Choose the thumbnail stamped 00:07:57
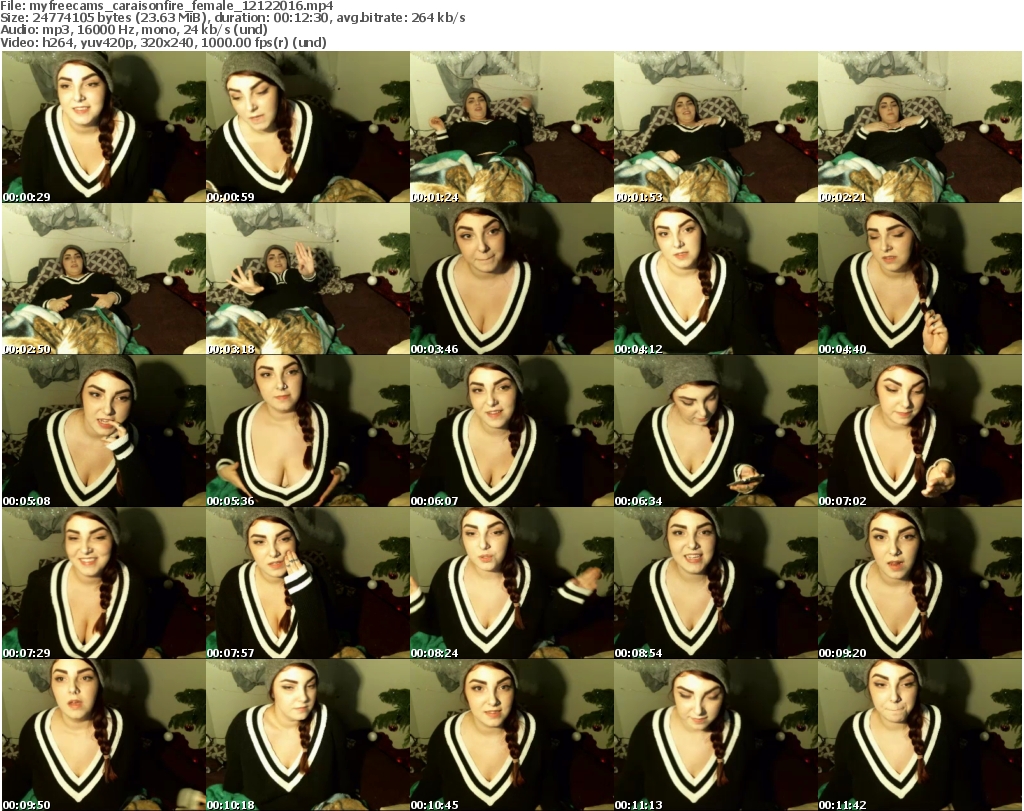1024x811 pixels. (308, 583)
